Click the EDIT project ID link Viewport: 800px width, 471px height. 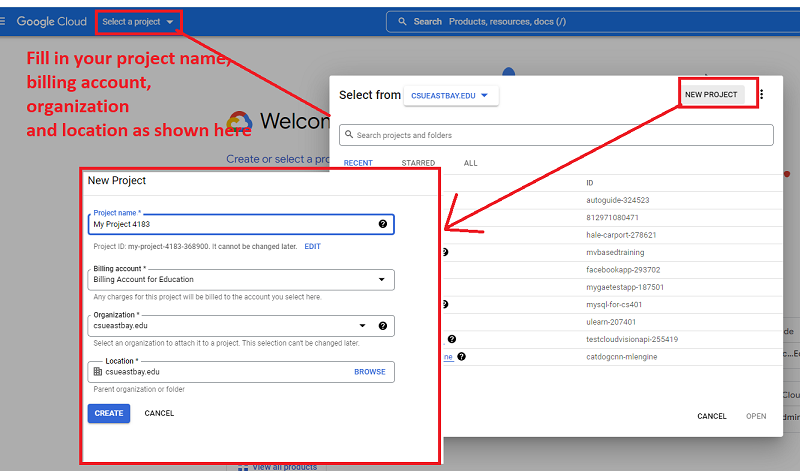312,246
